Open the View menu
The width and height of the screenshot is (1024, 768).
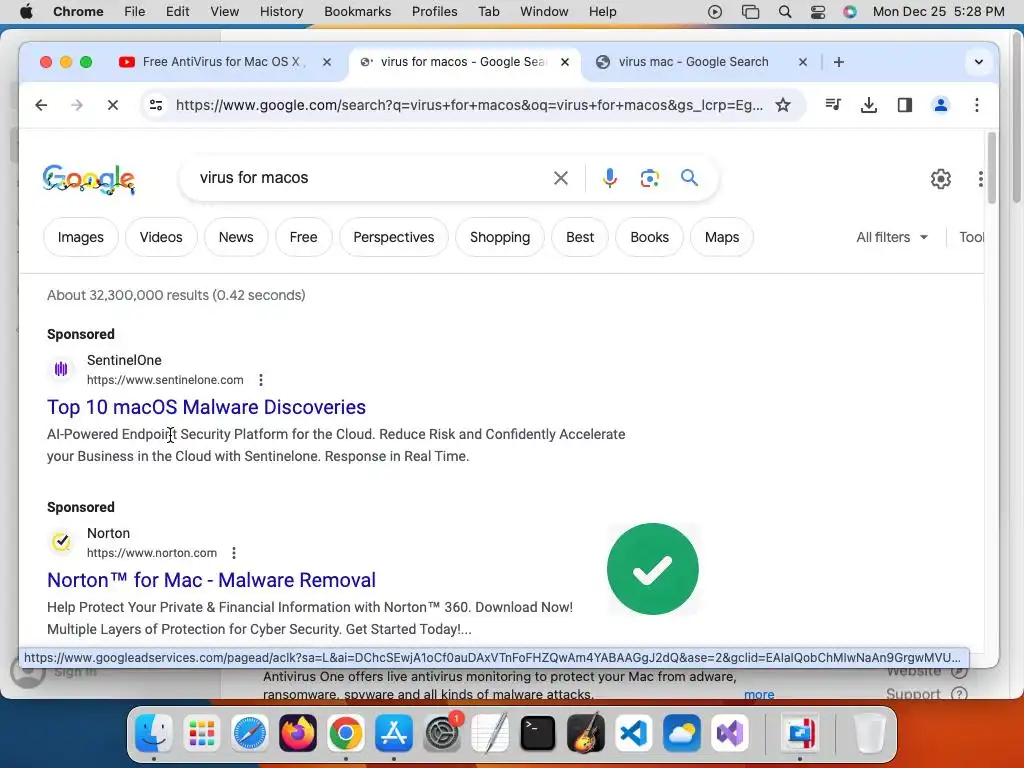224,11
